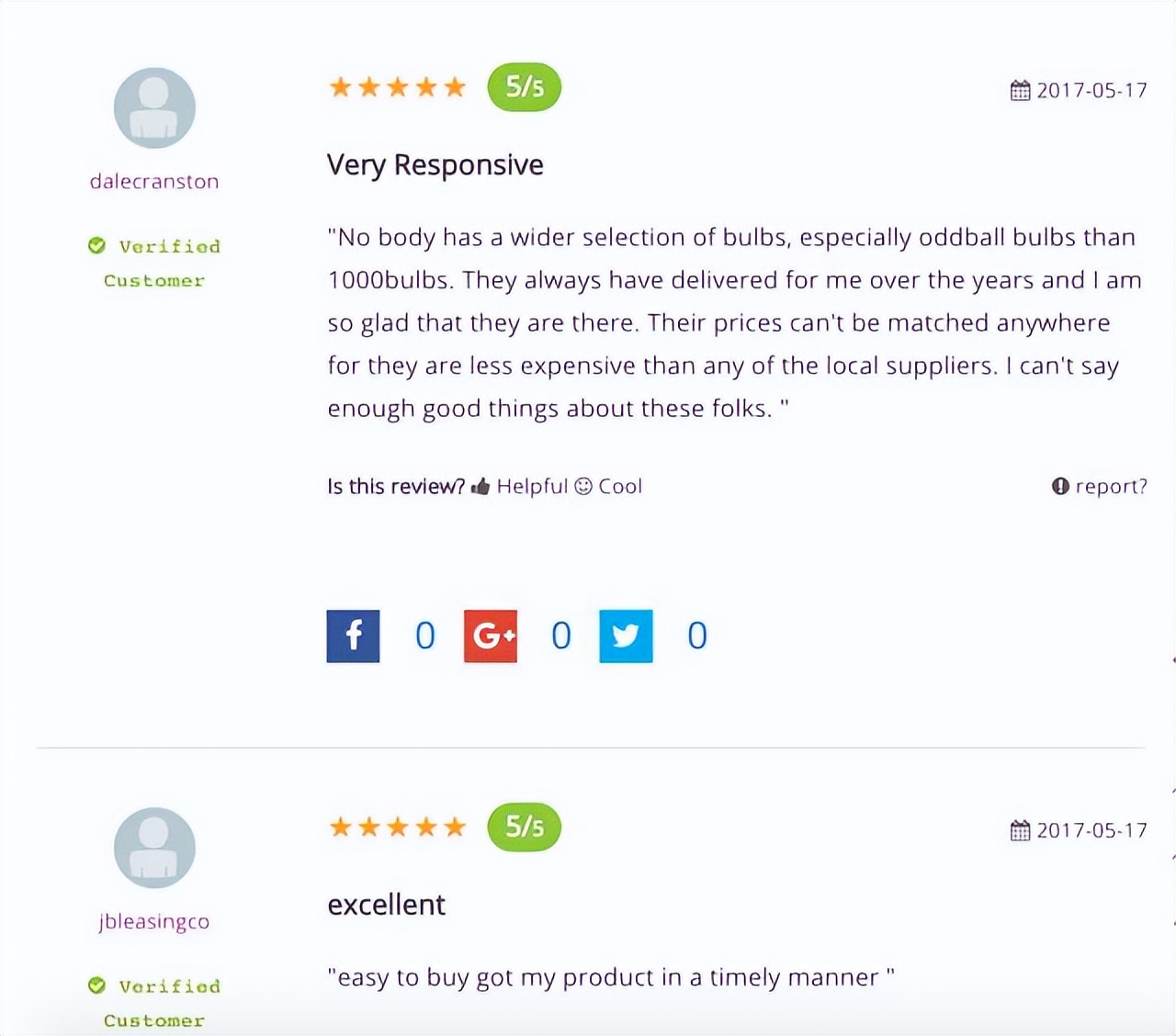1176x1036 pixels.
Task: Click the report? link
Action: (1111, 486)
